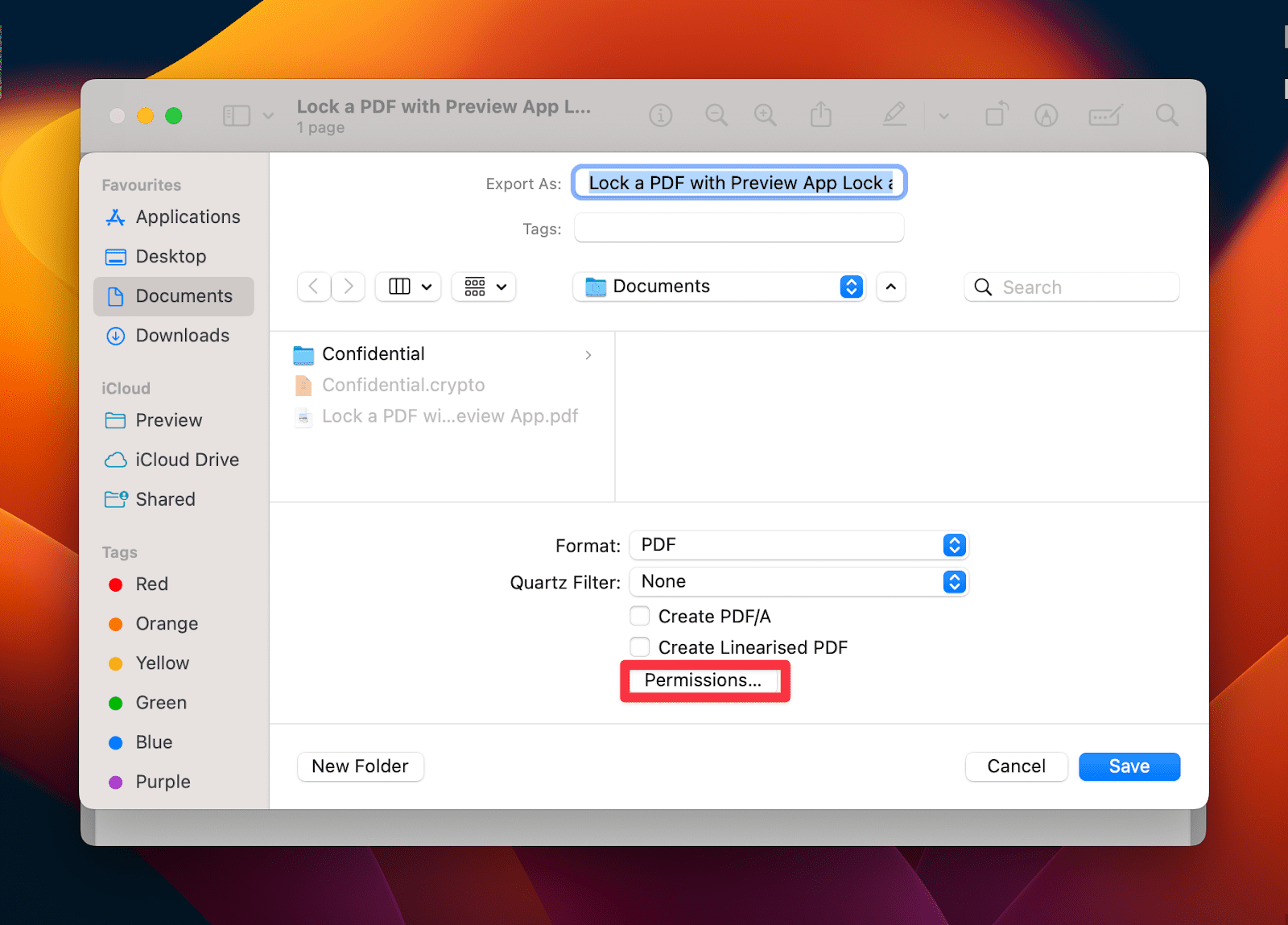
Task: Select Documents in the sidebar
Action: [174, 296]
